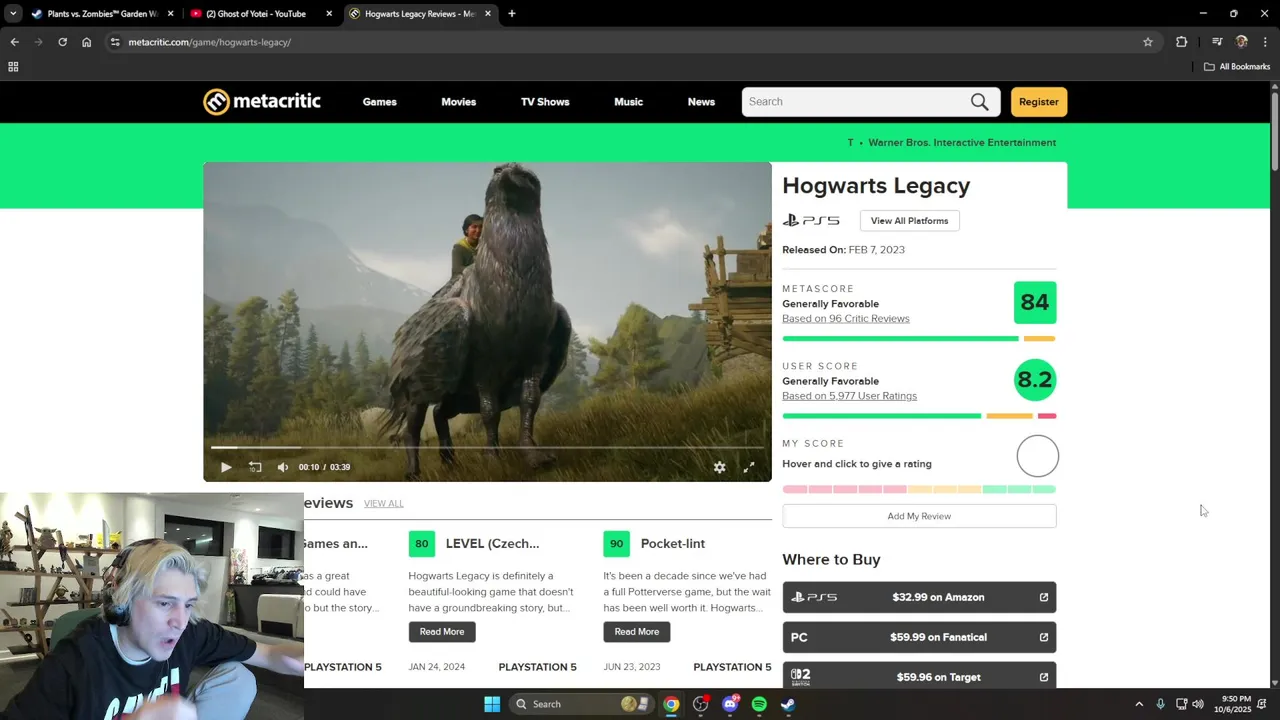Open the Windows Start menu
Image resolution: width=1280 pixels, height=720 pixels.
pyautogui.click(x=492, y=704)
